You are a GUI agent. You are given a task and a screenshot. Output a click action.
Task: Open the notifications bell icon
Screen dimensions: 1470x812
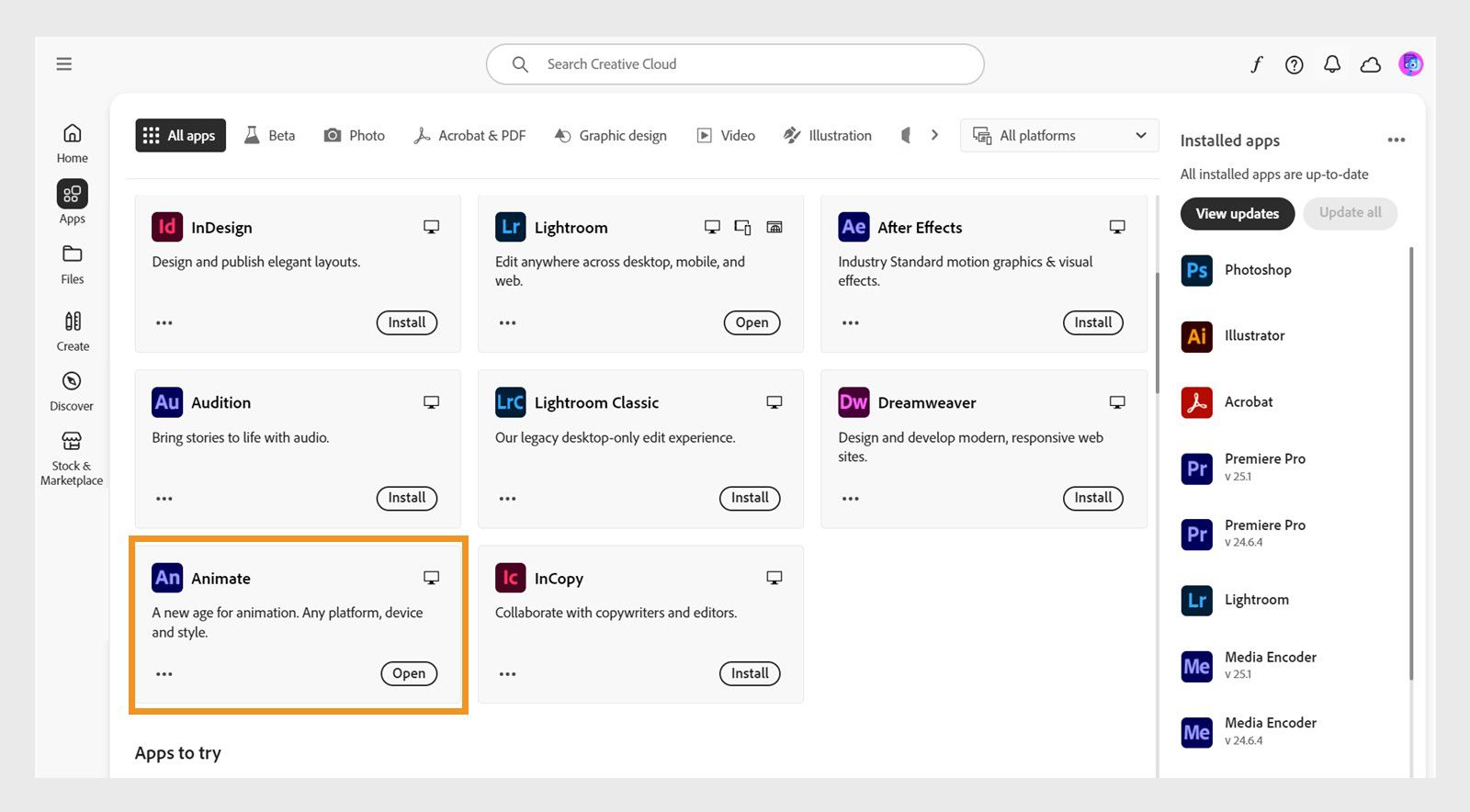(1331, 64)
